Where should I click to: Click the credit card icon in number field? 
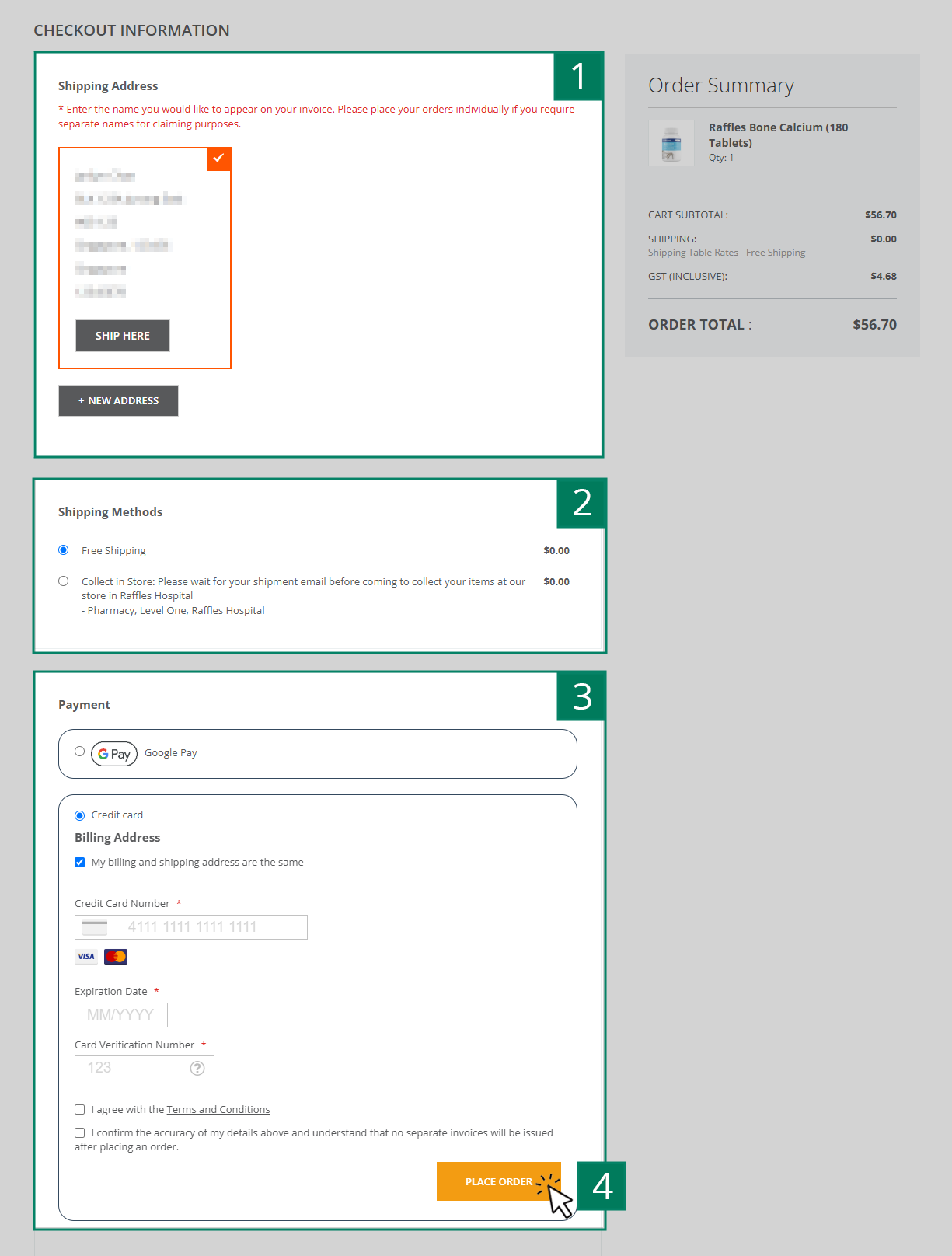(x=95, y=927)
